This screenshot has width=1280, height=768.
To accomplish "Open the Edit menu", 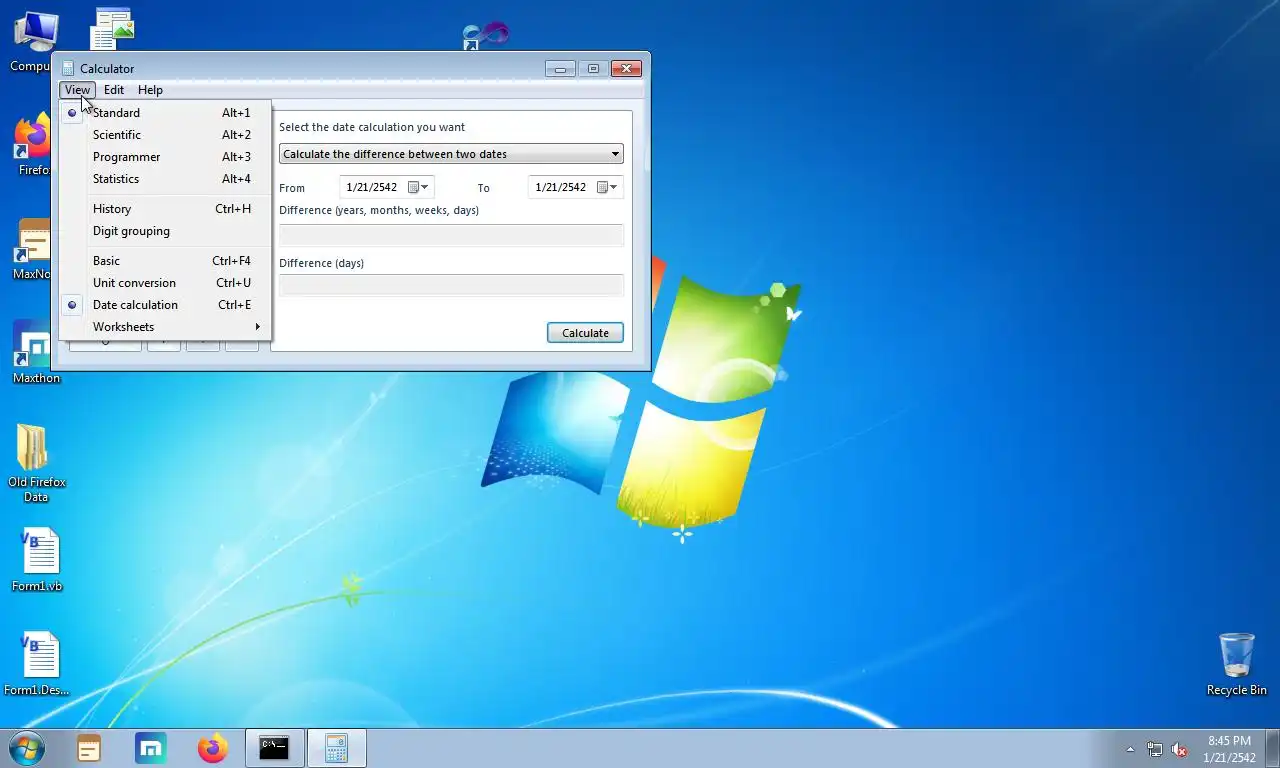I will [x=114, y=90].
